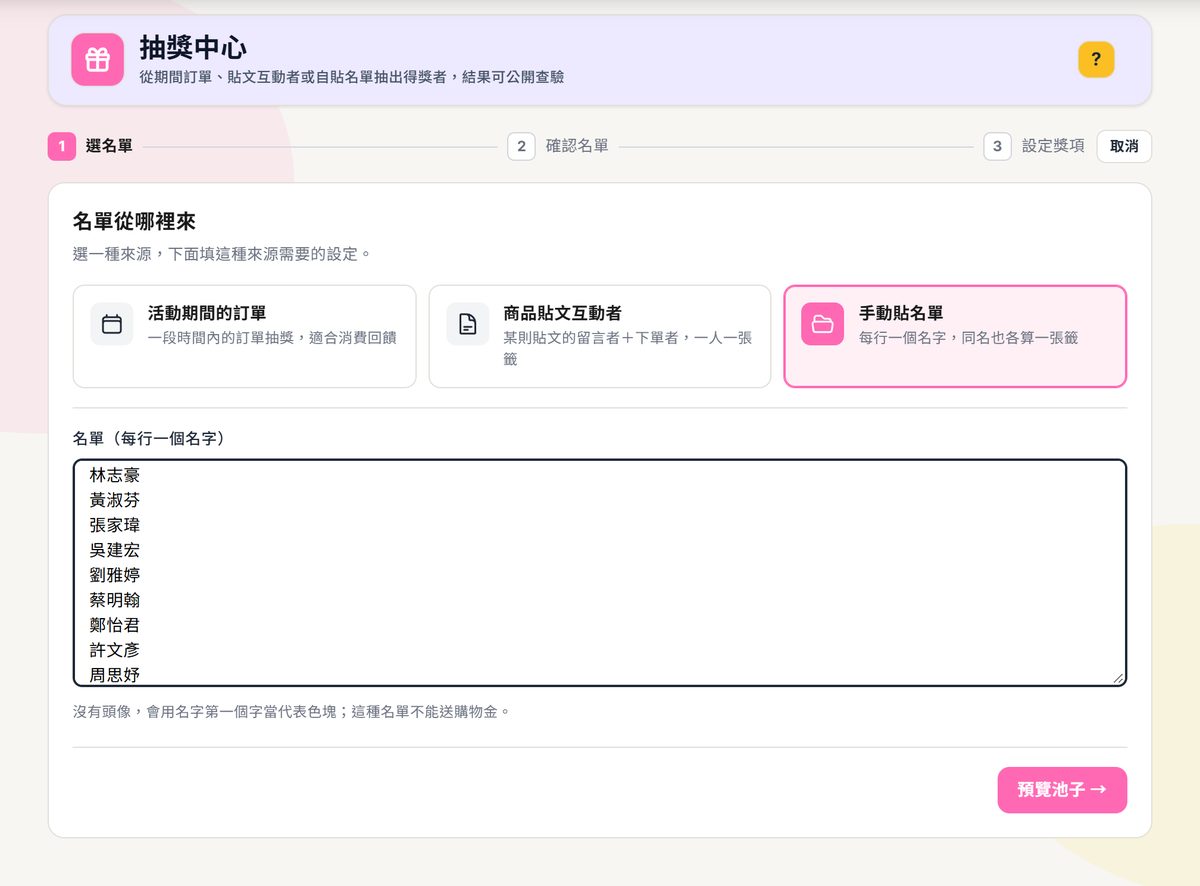Click the calendar icon on 活動期間的訂單 card
Viewport: 1200px width, 886px height.
coord(112,324)
